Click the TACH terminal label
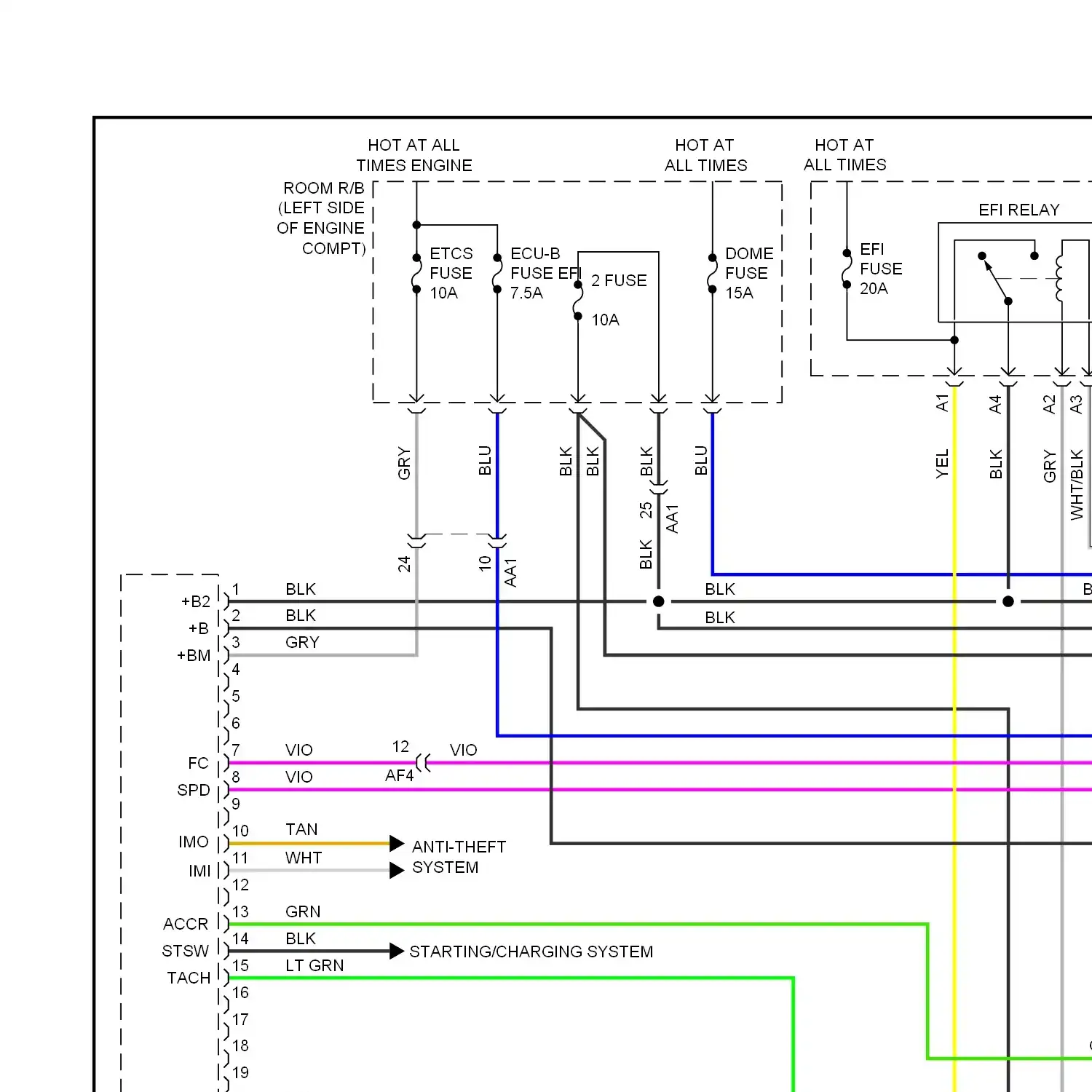Viewport: 1092px width, 1092px height. [x=189, y=978]
